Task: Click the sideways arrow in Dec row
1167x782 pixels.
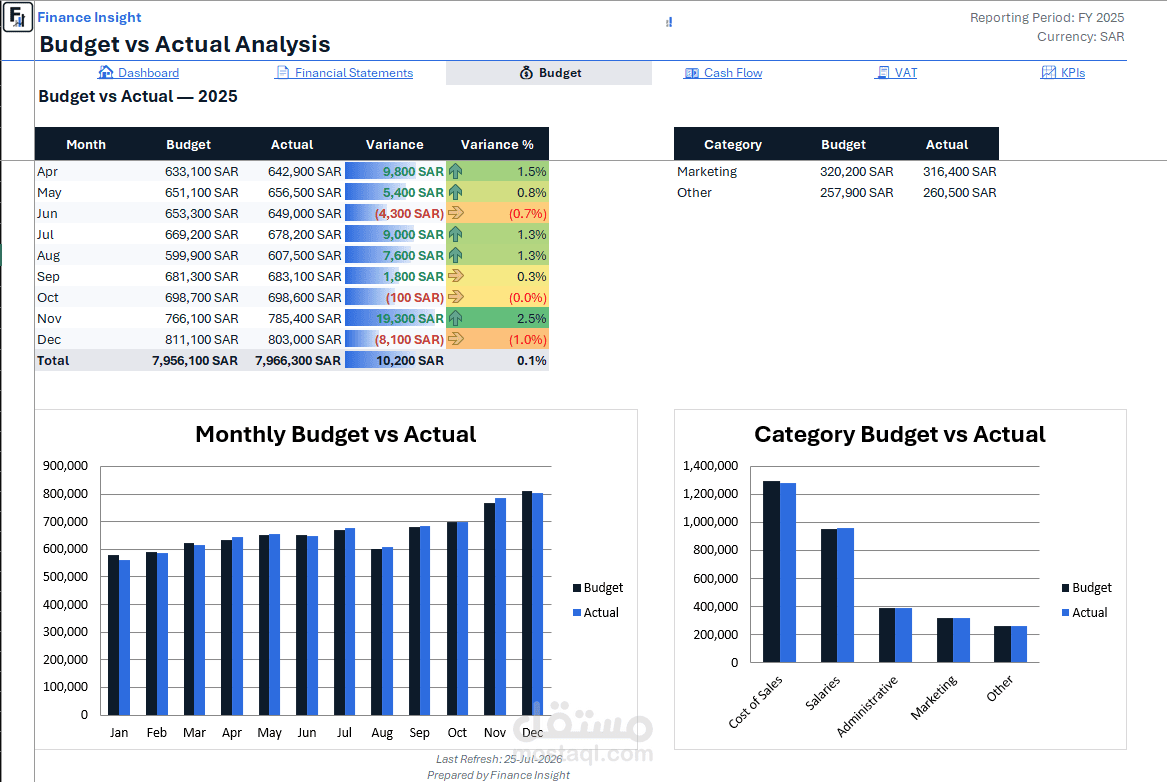Action: 455,339
